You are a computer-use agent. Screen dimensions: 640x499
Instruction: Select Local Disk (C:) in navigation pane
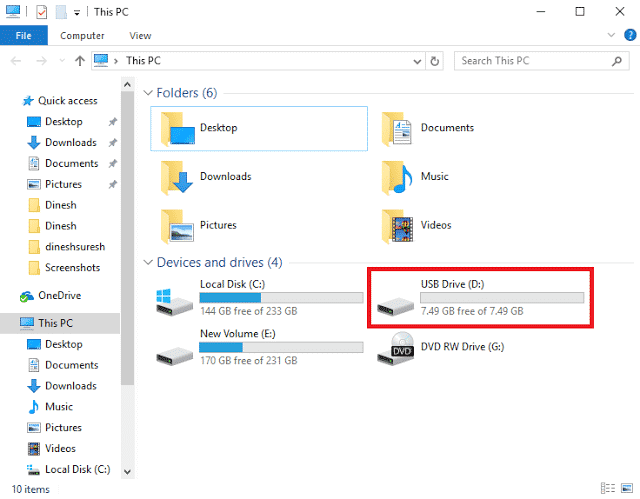click(78, 469)
